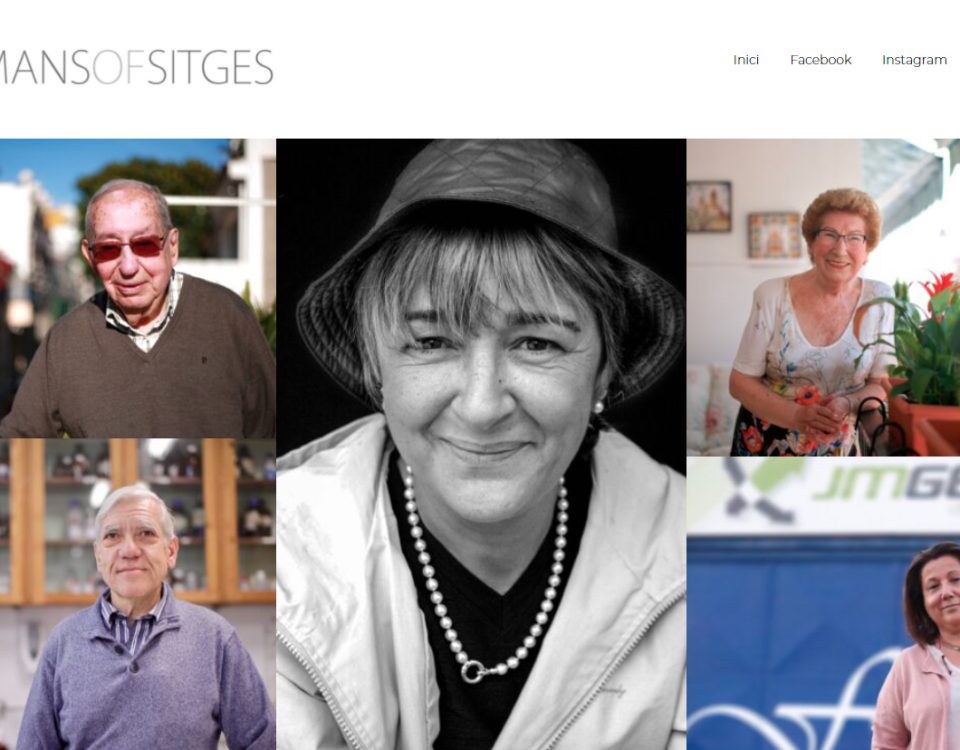Open photo of man with red sunglasses

pos(138,288)
